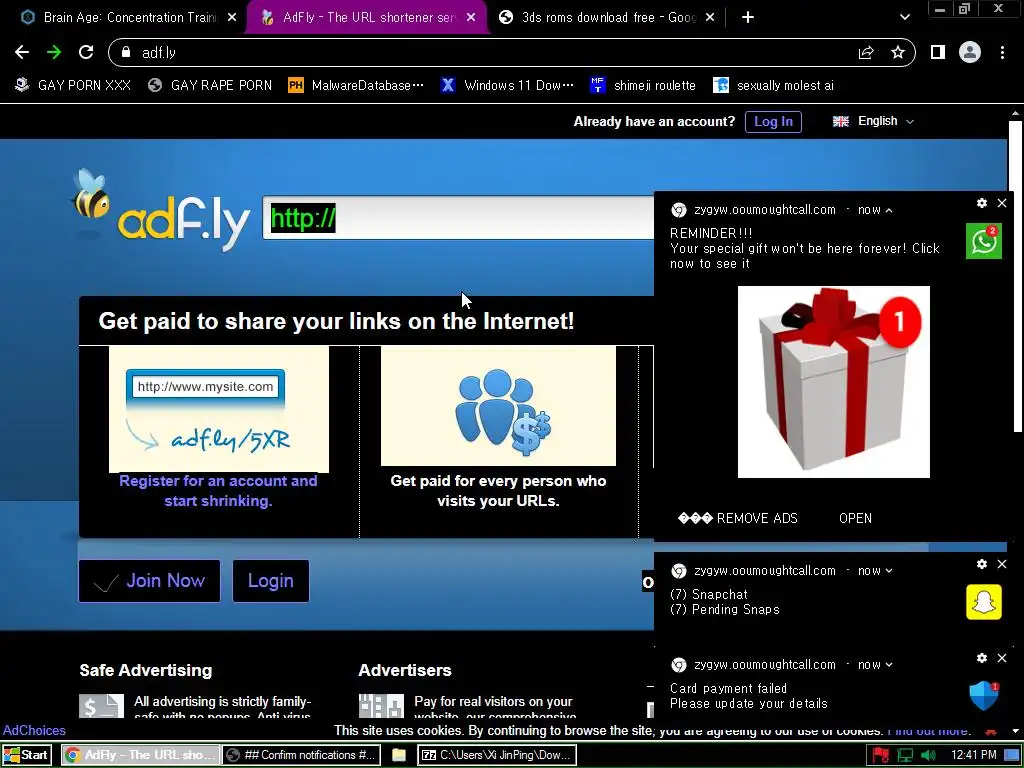The height and width of the screenshot is (768, 1024).
Task: Open a new browser tab
Action: pos(748,17)
